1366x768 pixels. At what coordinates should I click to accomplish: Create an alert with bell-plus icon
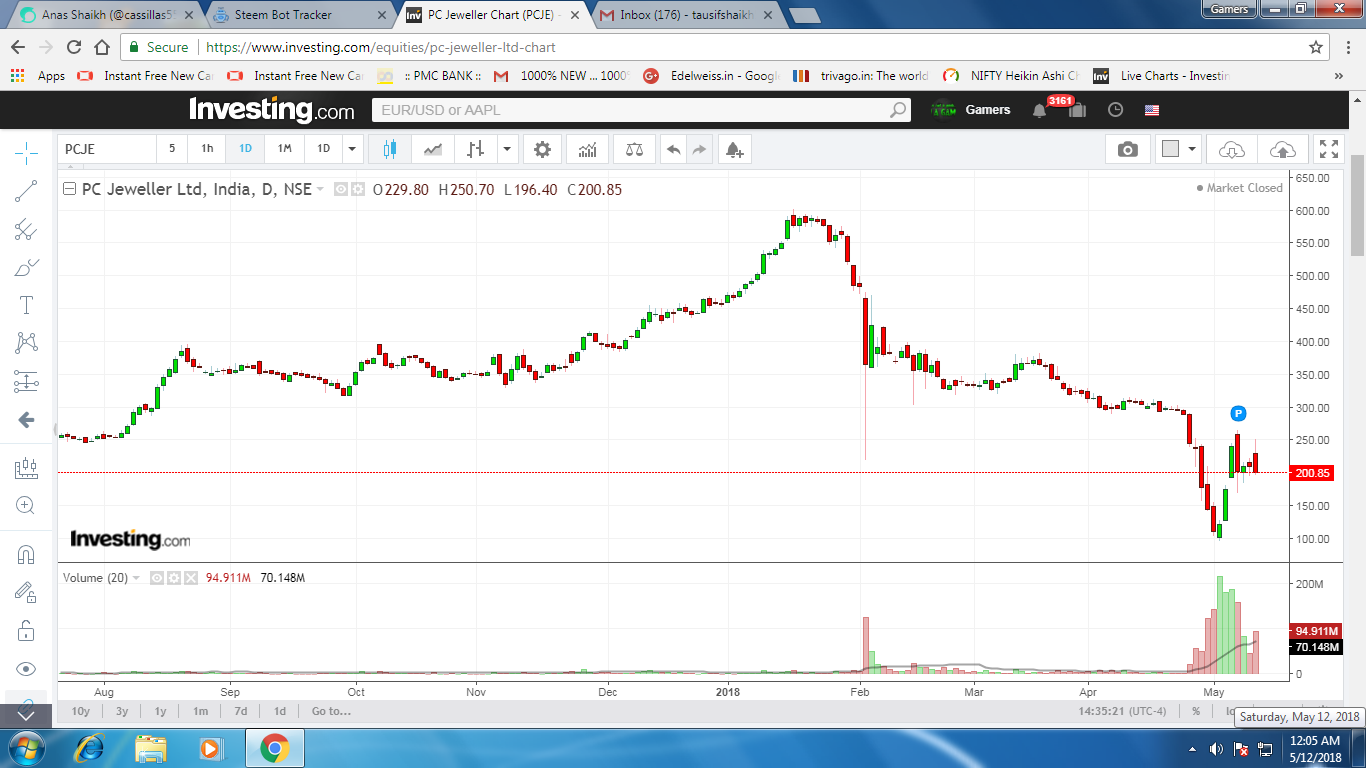[734, 149]
